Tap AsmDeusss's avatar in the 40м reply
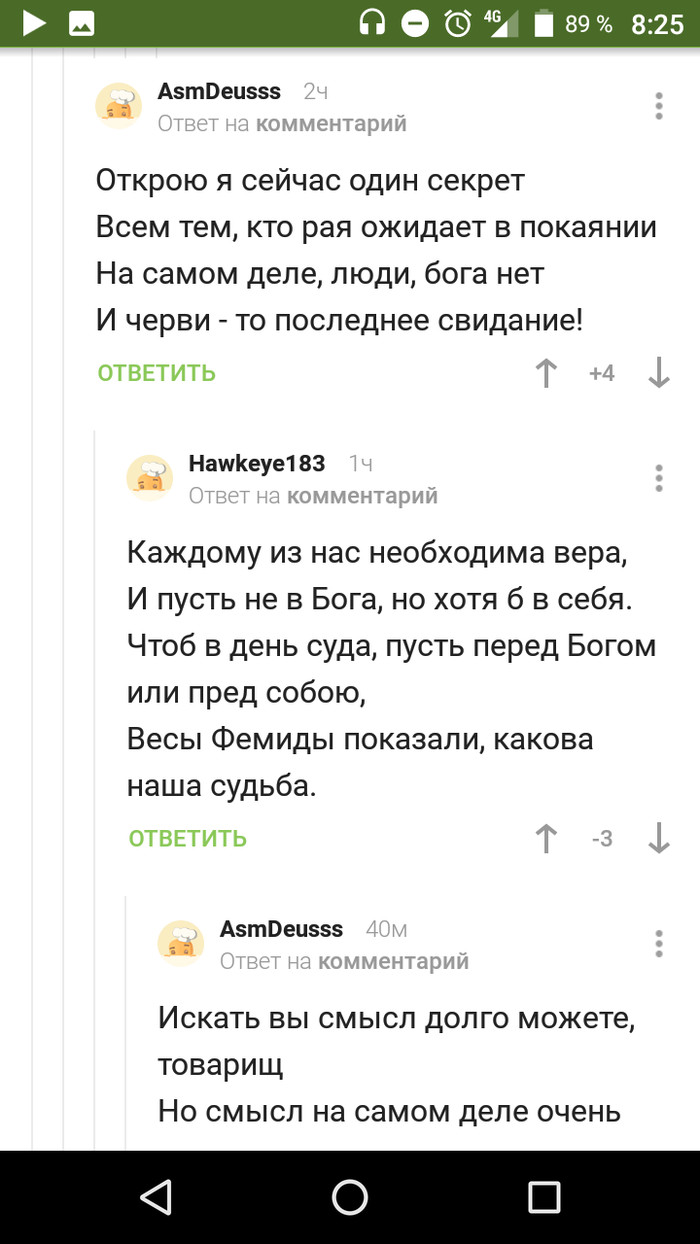Image resolution: width=700 pixels, height=1244 pixels. 181,944
